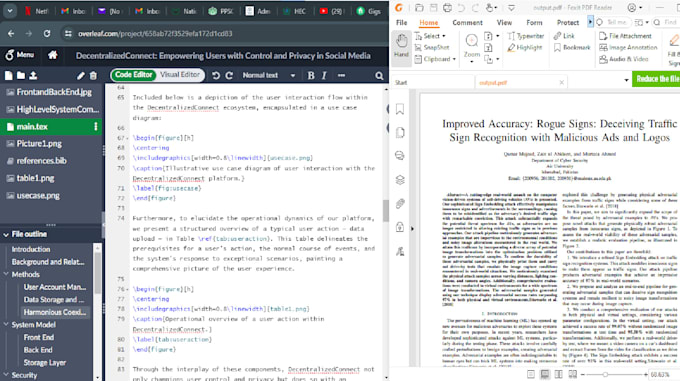
Task: Collapse the Methods outline section
Action: coord(6,274)
